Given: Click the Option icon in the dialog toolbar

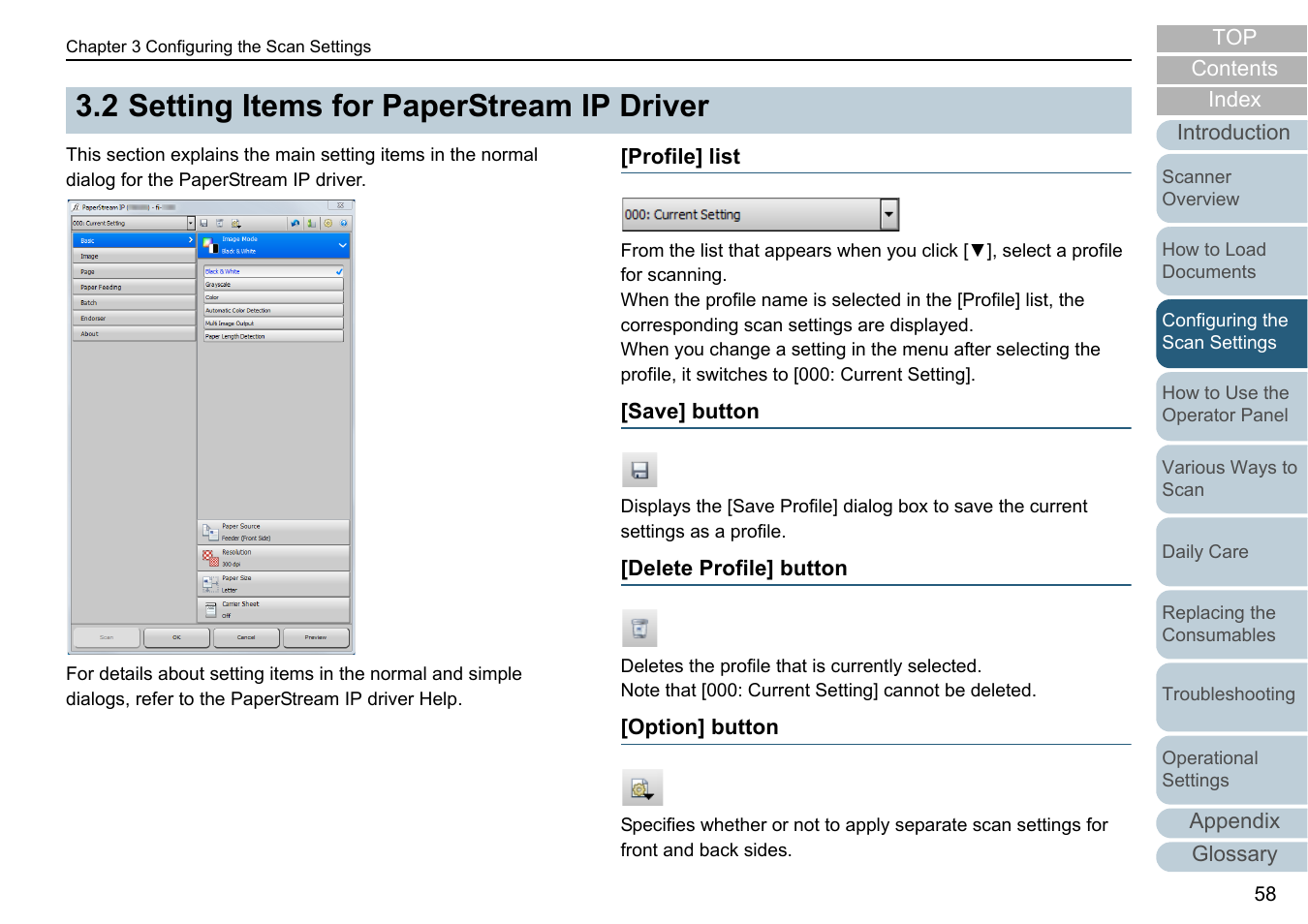Looking at the screenshot, I should click(x=235, y=223).
